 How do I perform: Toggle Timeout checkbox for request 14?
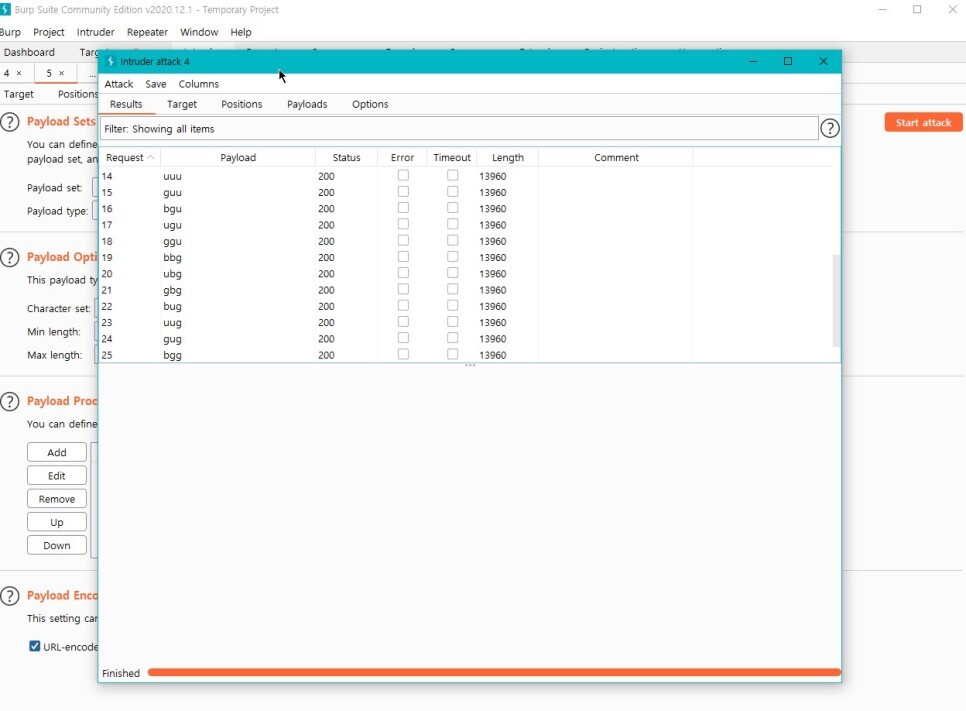(x=452, y=176)
